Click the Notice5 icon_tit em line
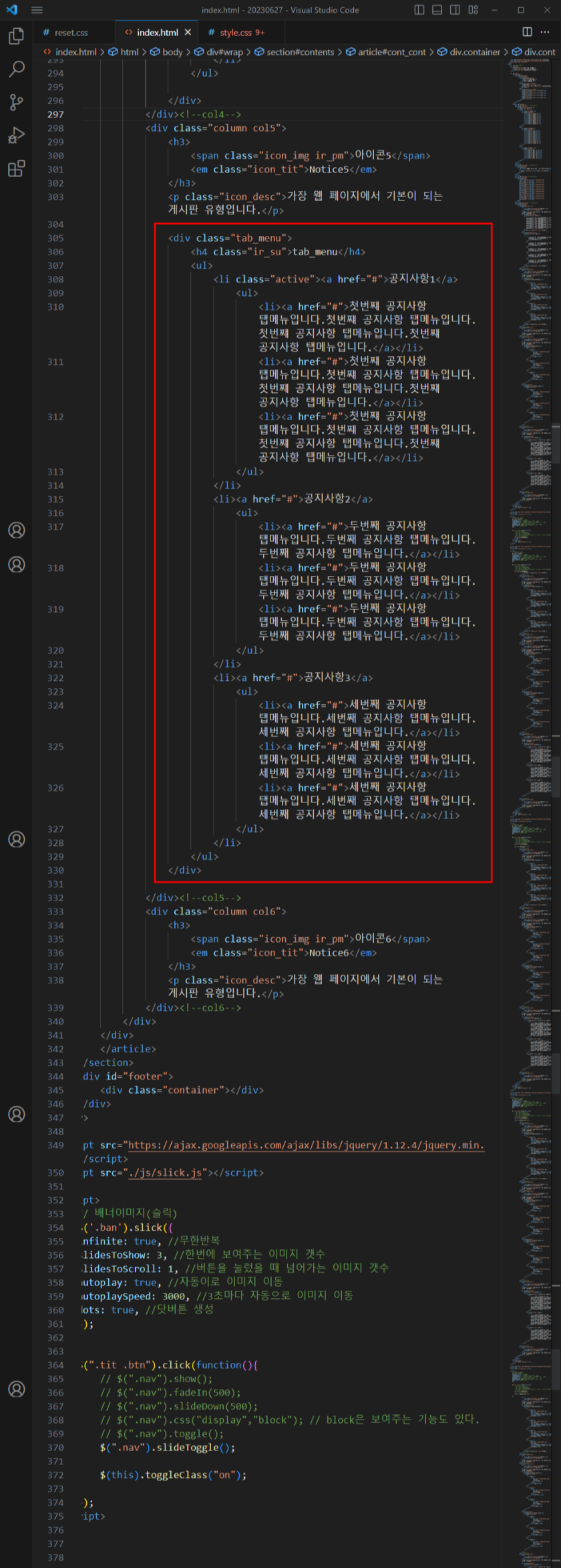Image resolution: width=561 pixels, height=1568 pixels. pos(284,170)
